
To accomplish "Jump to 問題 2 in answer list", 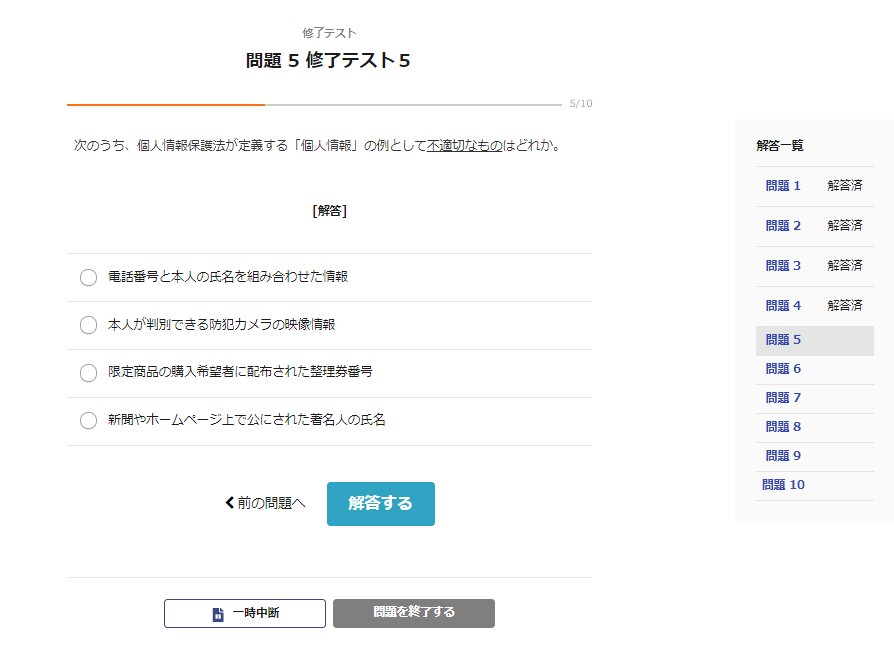I will (783, 226).
